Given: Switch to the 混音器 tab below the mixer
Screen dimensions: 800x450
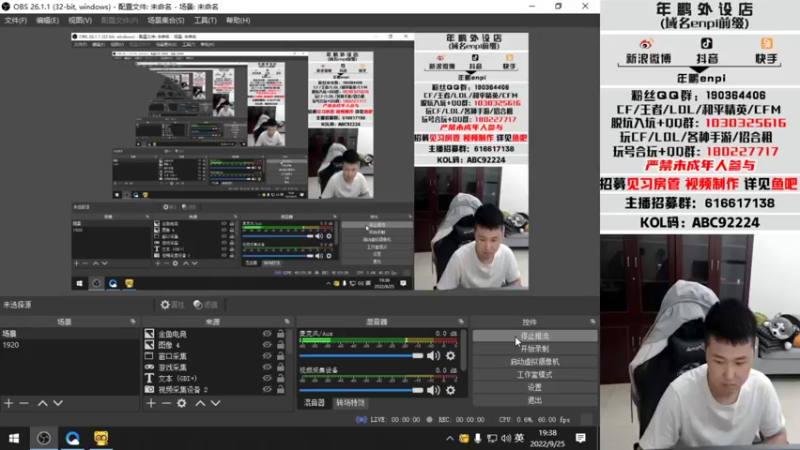Looking at the screenshot, I should tap(314, 403).
